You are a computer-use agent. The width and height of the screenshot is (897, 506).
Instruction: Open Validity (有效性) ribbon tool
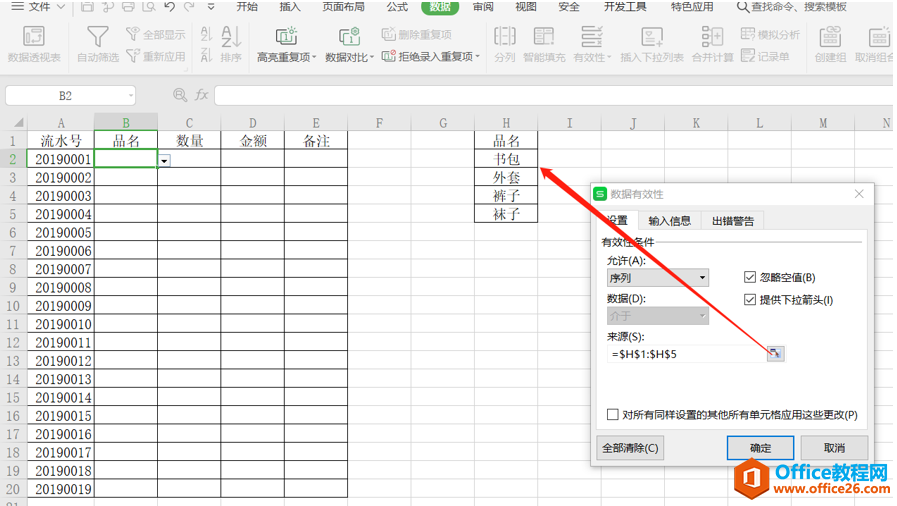[x=592, y=44]
